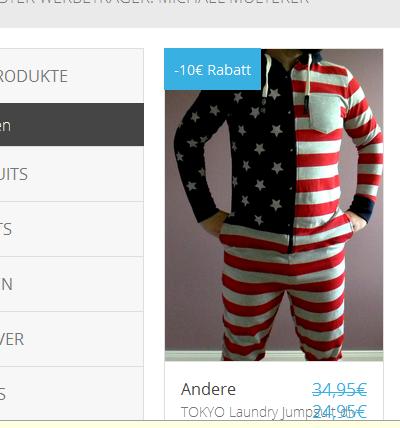400x428 pixels.
Task: Click the gray Werbeträger banner text
Action: pos(154,2)
